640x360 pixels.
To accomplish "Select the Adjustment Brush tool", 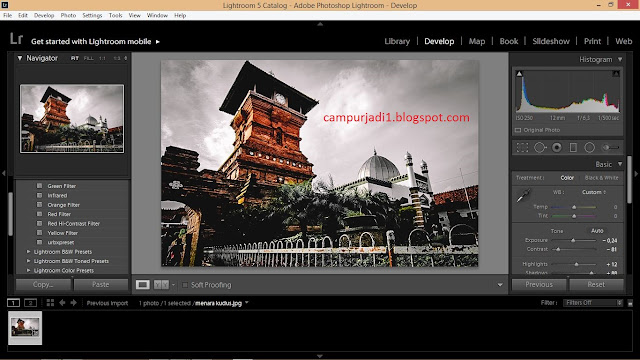I will (x=611, y=147).
